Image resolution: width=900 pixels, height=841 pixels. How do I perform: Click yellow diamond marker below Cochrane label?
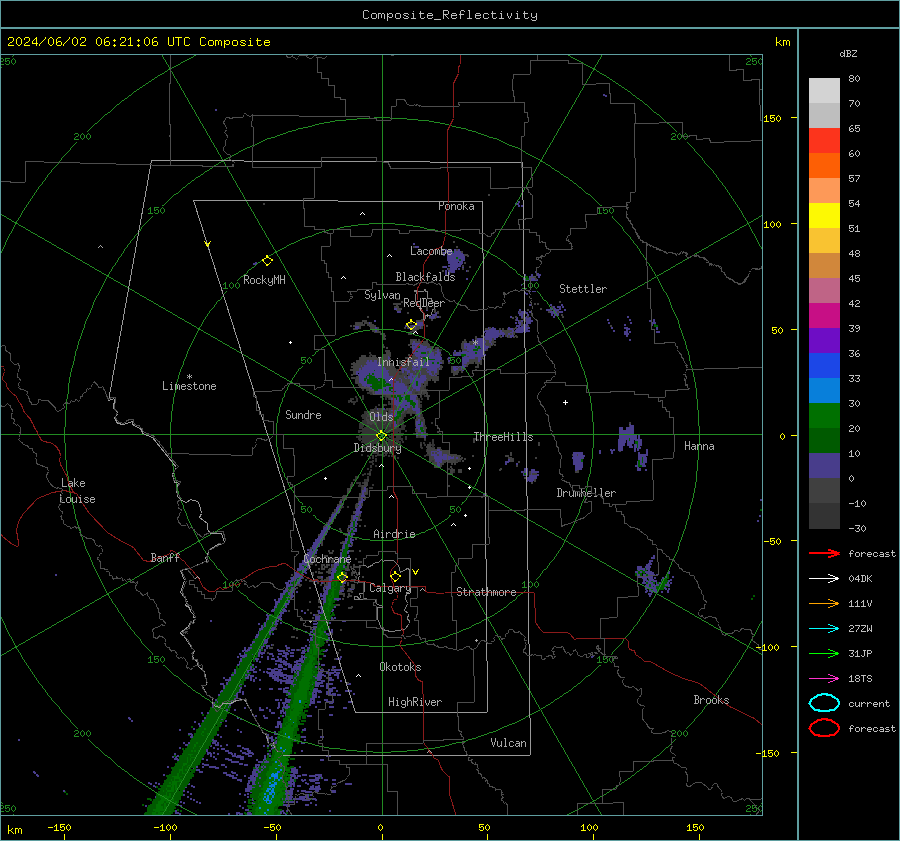342,577
